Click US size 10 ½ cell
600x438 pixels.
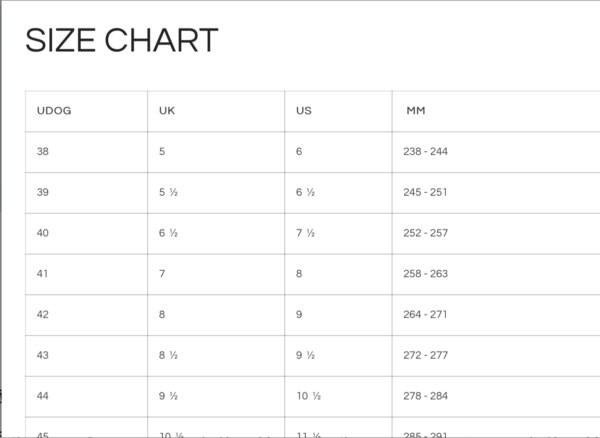click(307, 396)
